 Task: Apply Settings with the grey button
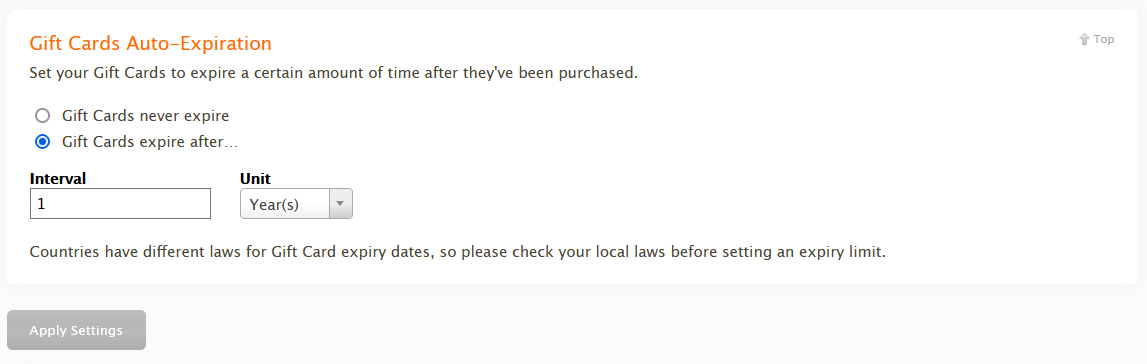click(x=76, y=330)
